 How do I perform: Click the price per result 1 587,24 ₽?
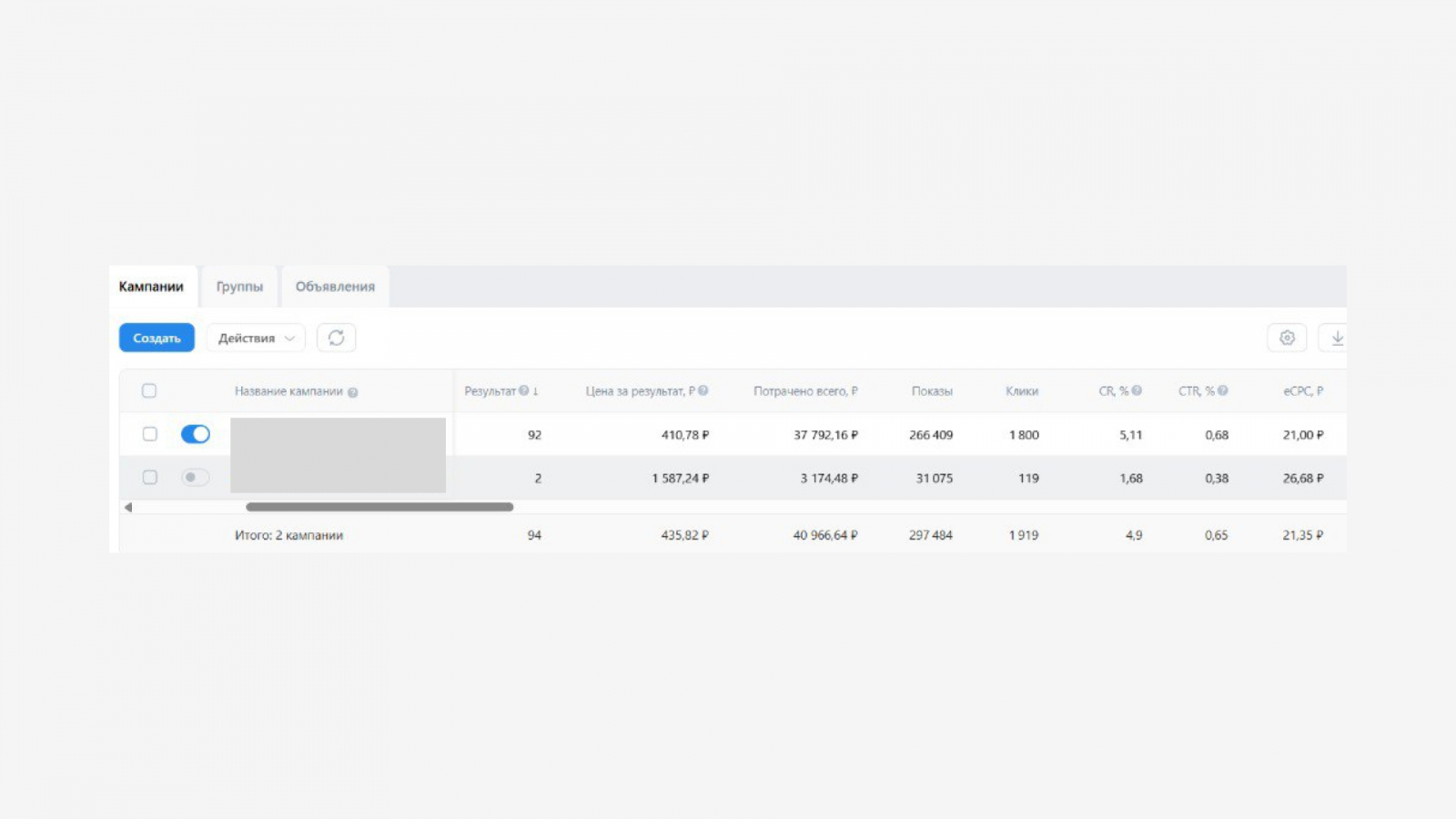point(681,478)
